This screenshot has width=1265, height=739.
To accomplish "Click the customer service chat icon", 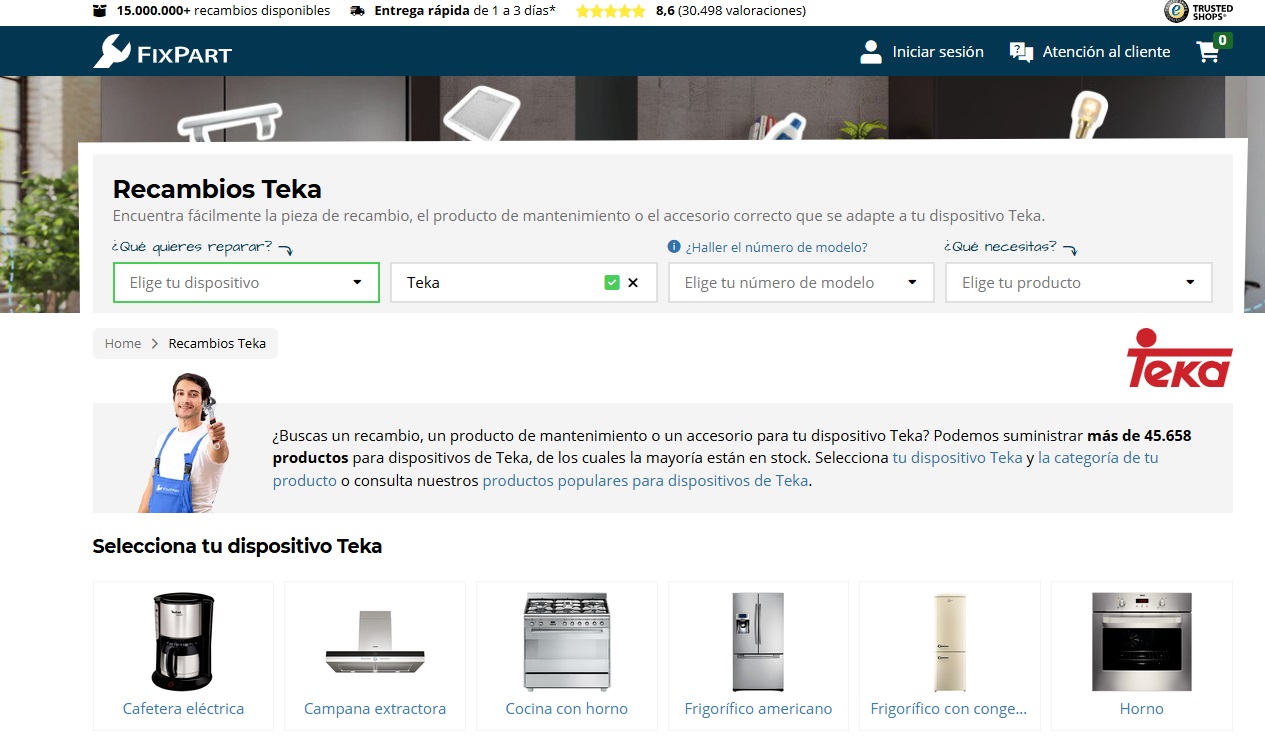I will coord(1021,52).
